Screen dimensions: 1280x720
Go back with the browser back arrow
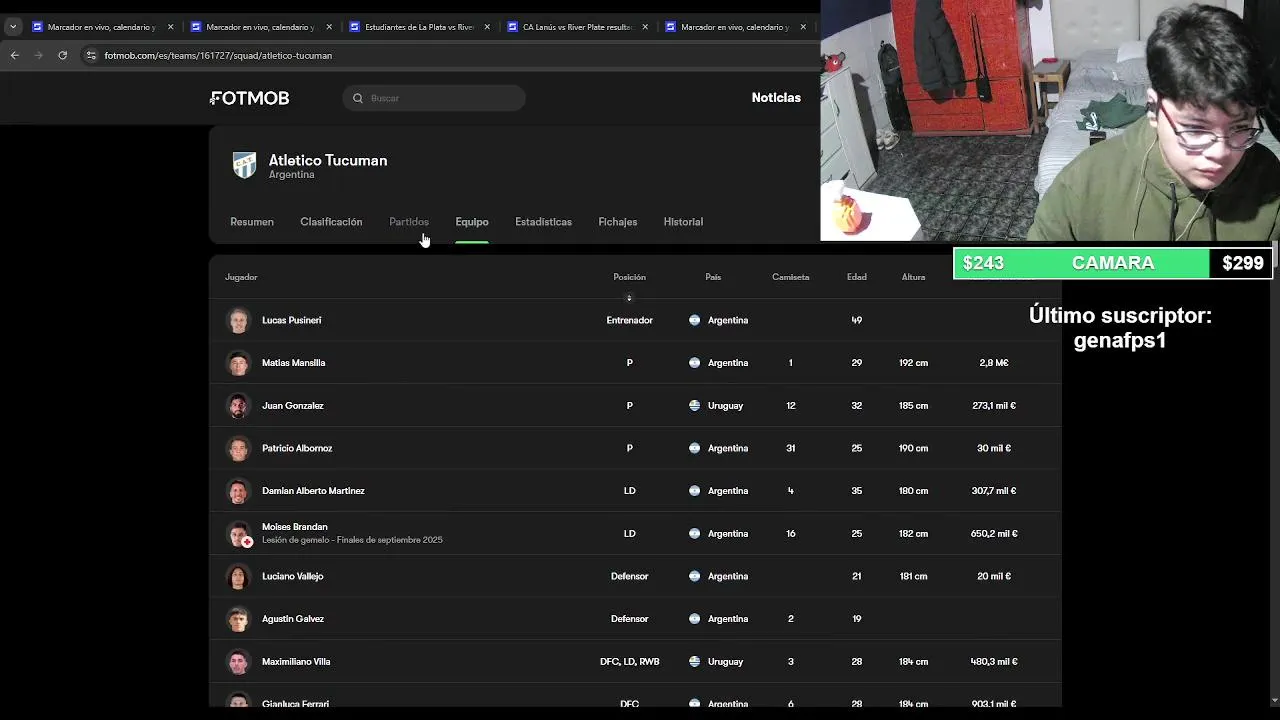coord(15,55)
